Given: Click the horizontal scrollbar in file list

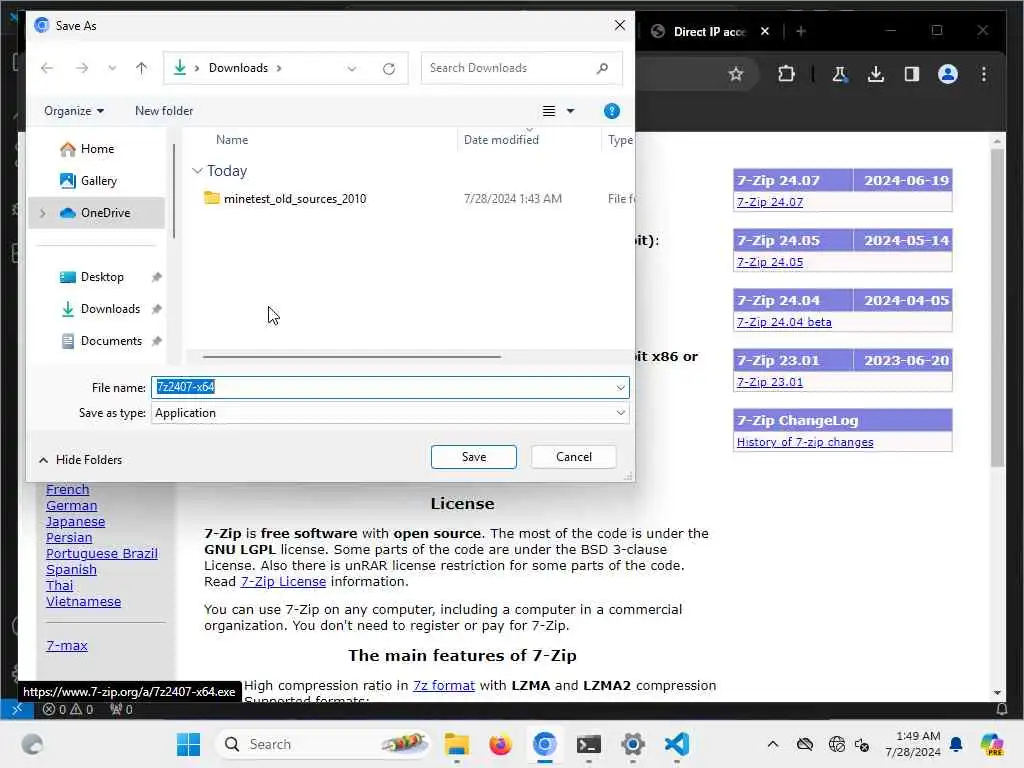Looking at the screenshot, I should 351,357.
